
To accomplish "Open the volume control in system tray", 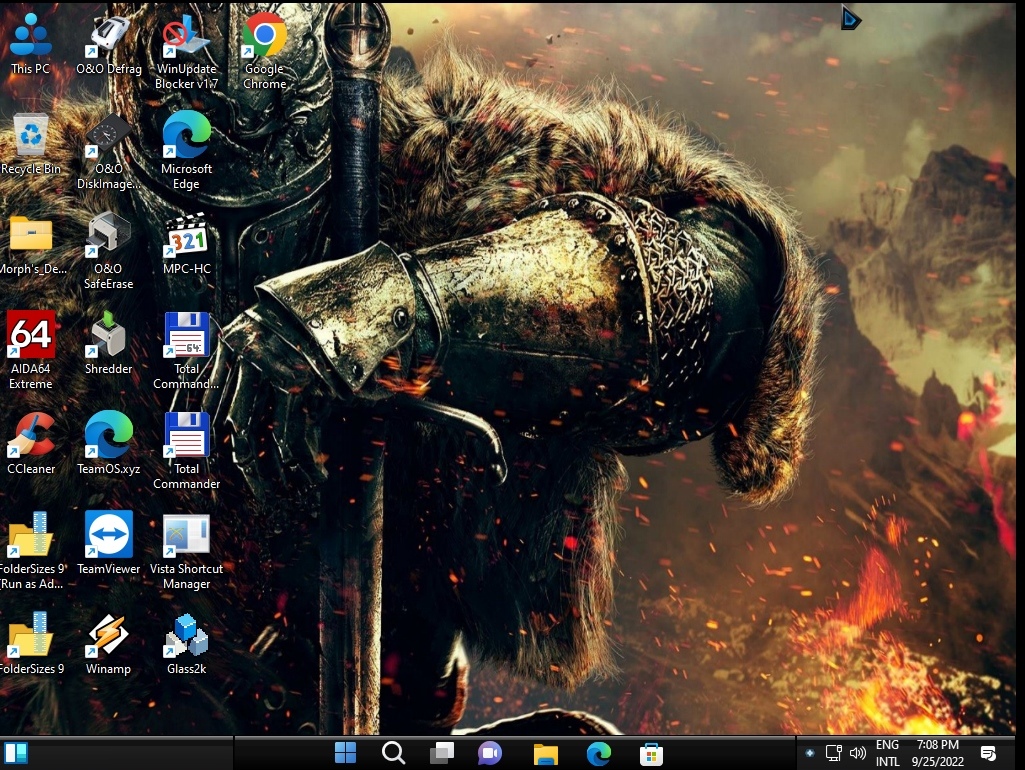I will coord(857,753).
